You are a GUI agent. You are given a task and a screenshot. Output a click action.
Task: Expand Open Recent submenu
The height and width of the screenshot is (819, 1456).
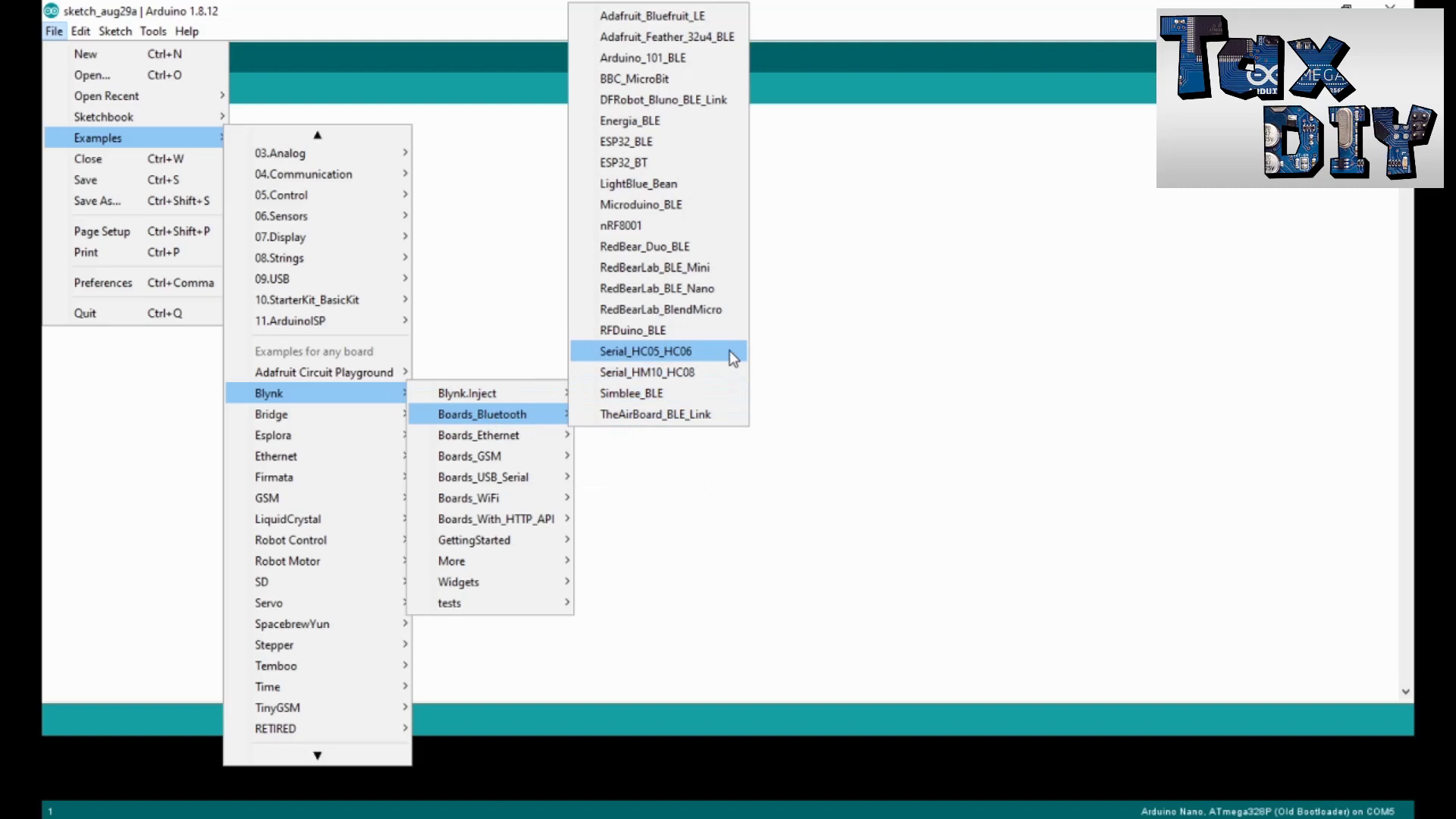pos(135,96)
